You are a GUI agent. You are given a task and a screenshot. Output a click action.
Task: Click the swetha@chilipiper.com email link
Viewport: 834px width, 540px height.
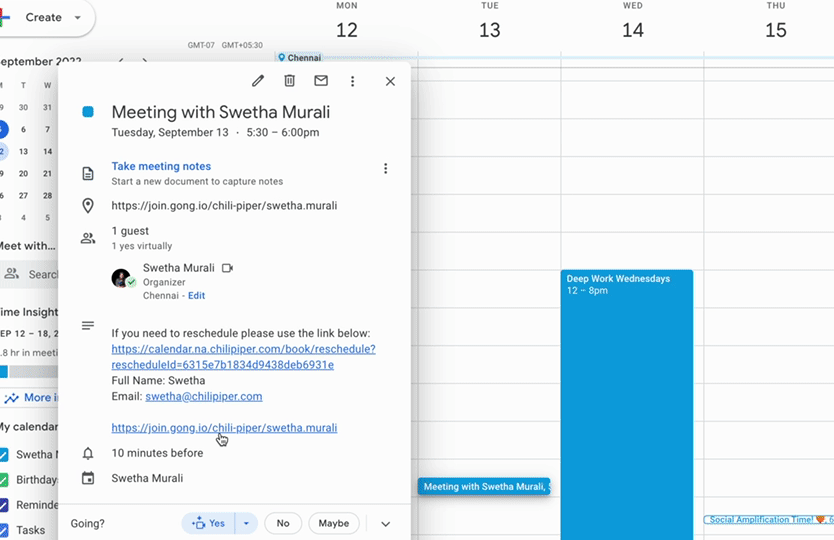tap(204, 396)
